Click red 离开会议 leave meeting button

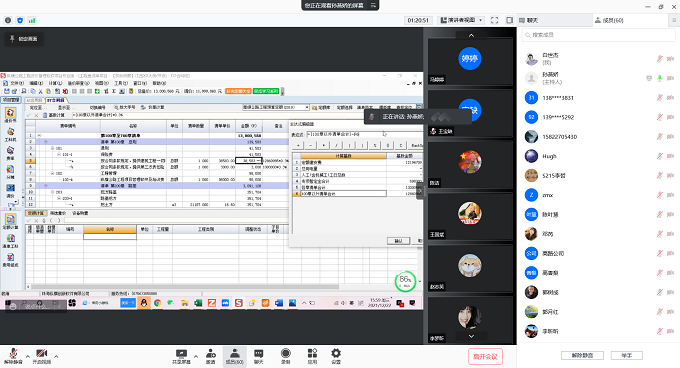[x=485, y=356]
